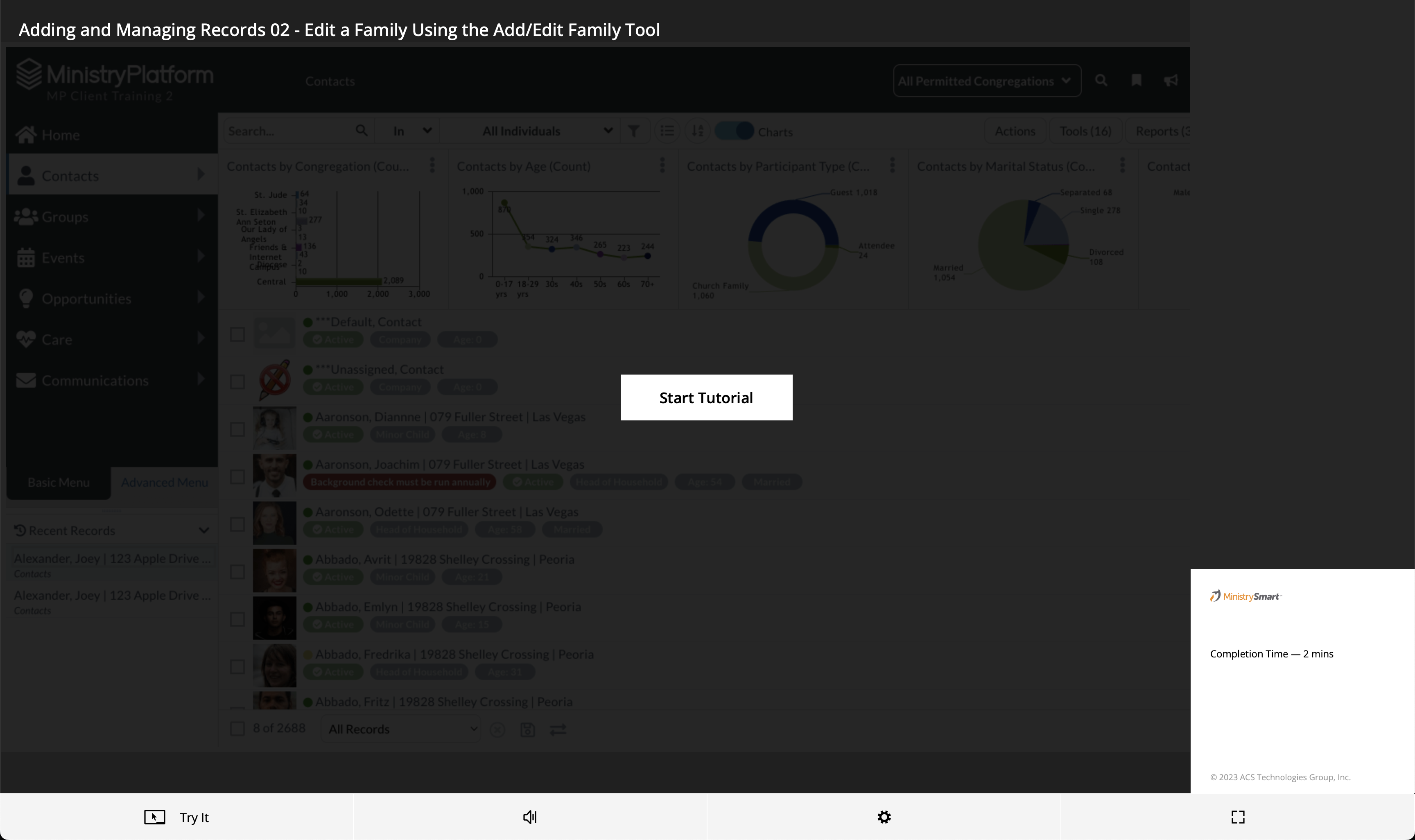Click the Start Tutorial button

706,397
